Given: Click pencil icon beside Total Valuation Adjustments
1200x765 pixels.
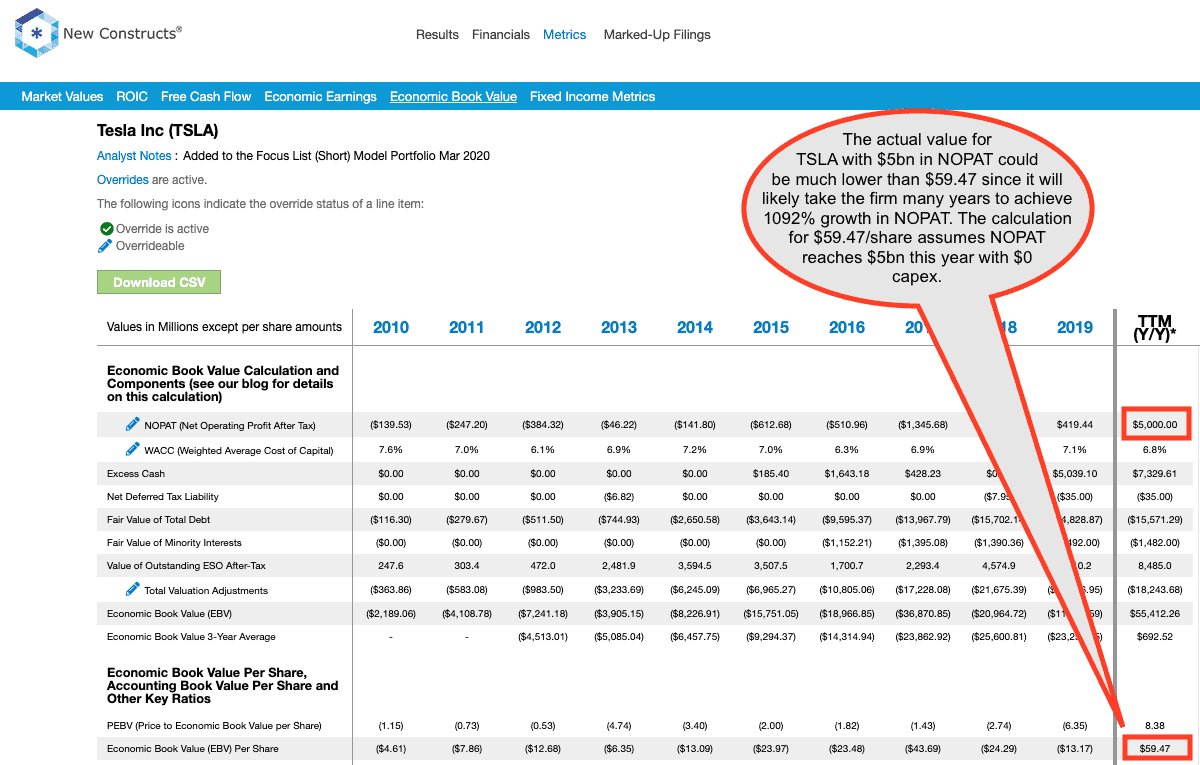Looking at the screenshot, I should click(133, 589).
